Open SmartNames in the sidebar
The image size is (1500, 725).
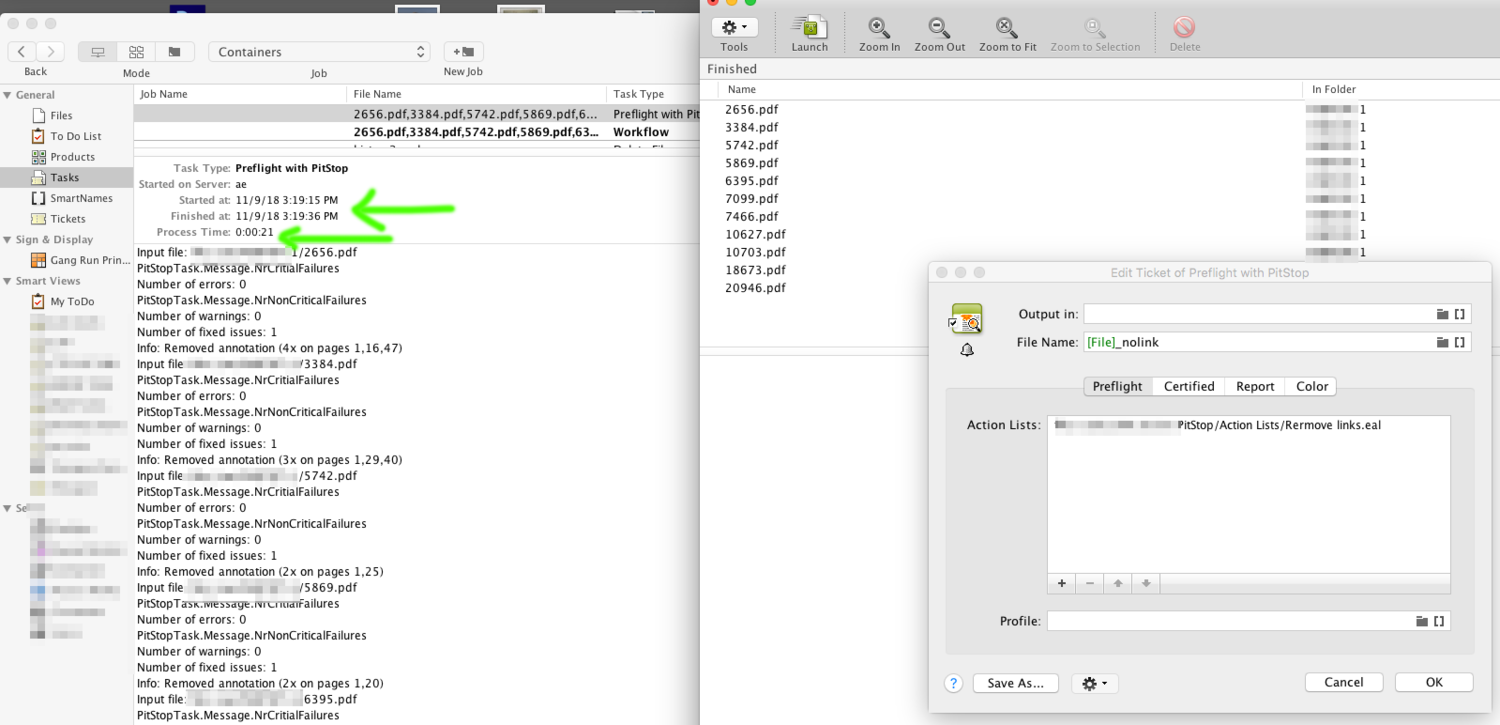(72, 198)
